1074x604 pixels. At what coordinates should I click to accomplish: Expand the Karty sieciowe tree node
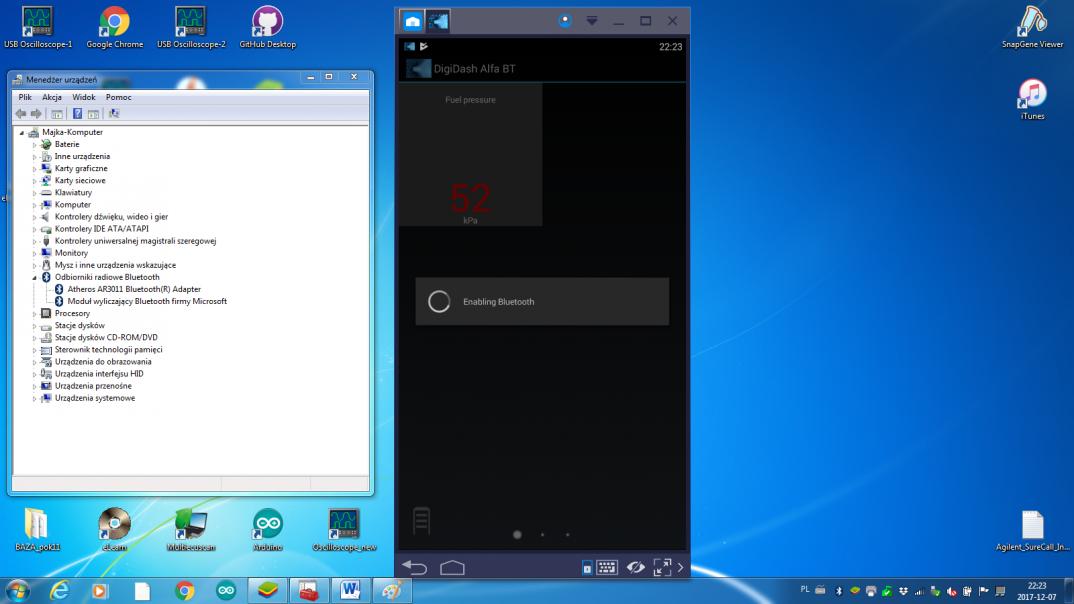(x=34, y=181)
